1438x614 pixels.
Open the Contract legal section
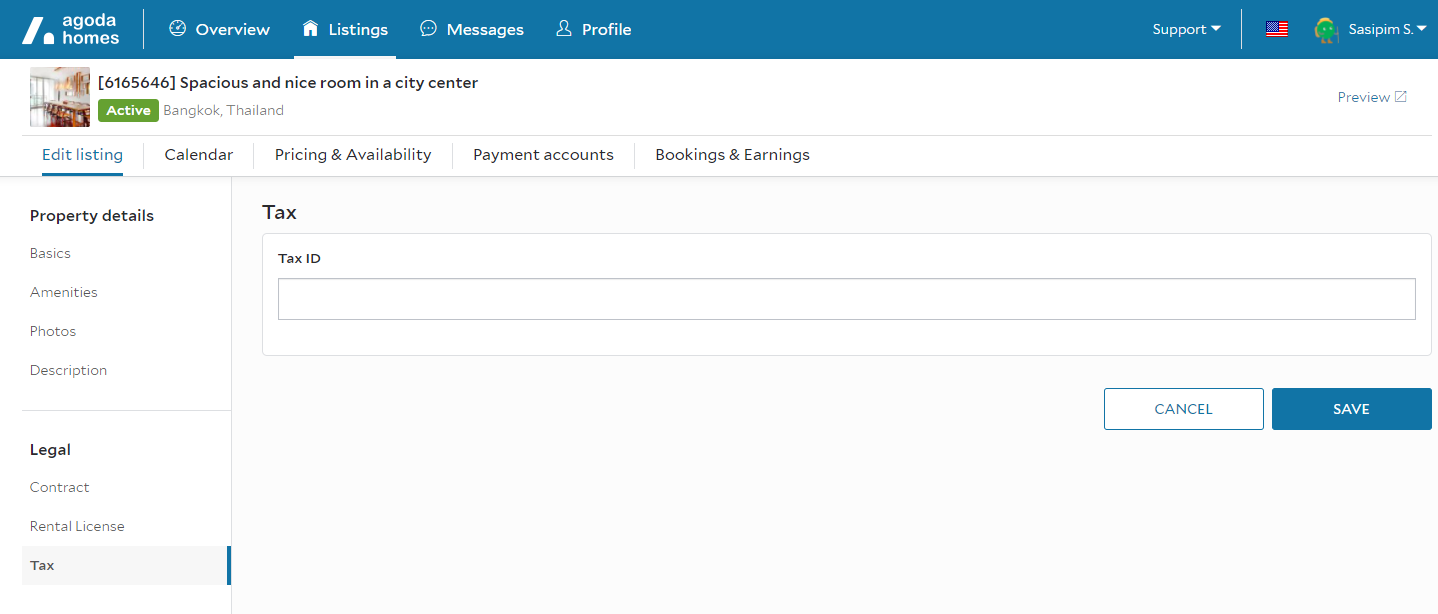tap(60, 487)
